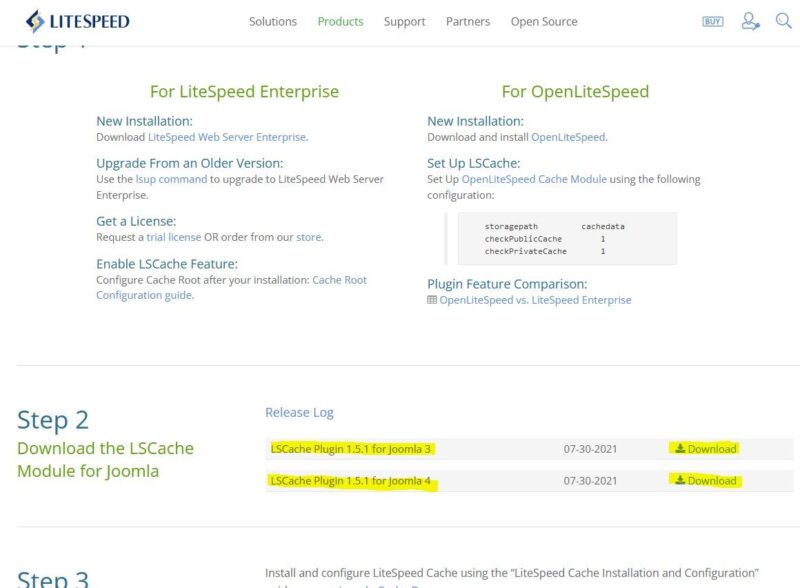This screenshot has height=588, width=800.
Task: Click LSCache Plugin 1.5.1 for Joomla 4
Action: pyautogui.click(x=351, y=481)
